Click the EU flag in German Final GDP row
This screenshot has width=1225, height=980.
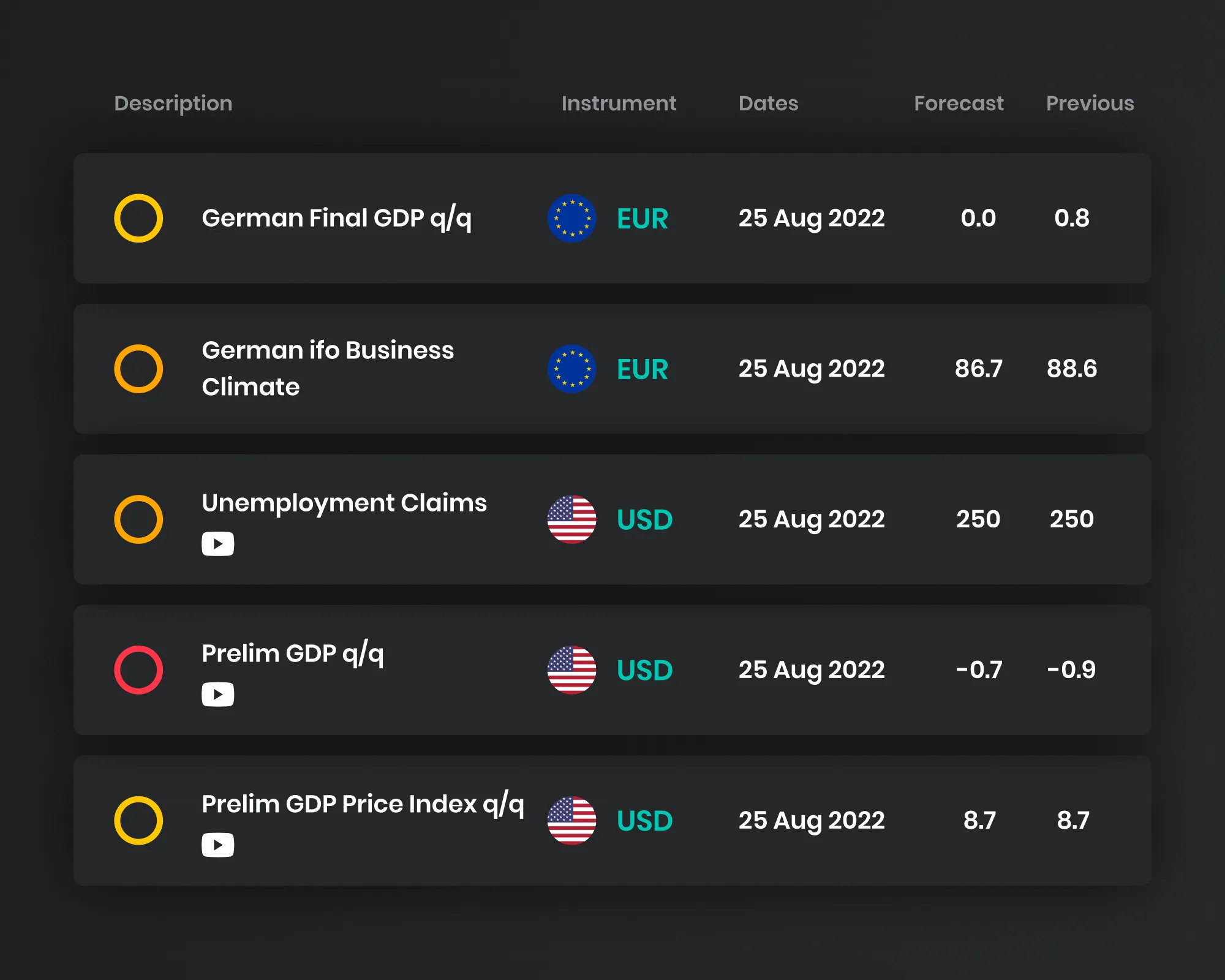[x=571, y=218]
